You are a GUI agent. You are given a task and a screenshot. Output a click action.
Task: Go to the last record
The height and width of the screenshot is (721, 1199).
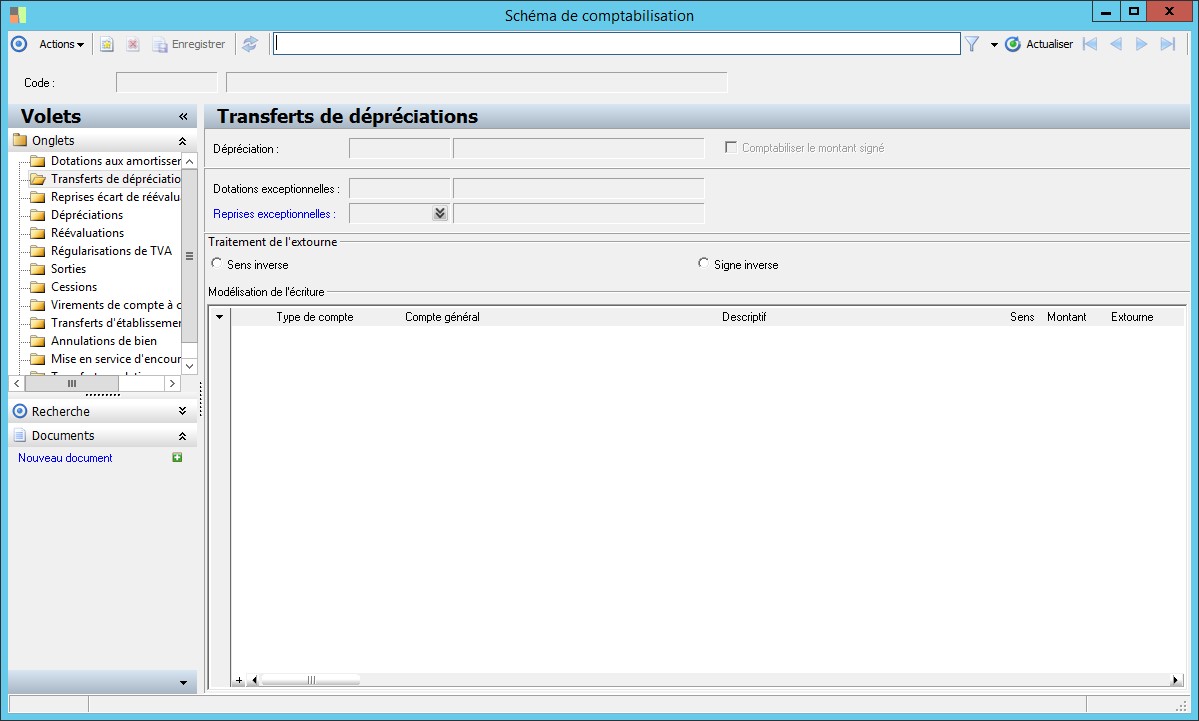coord(1168,44)
